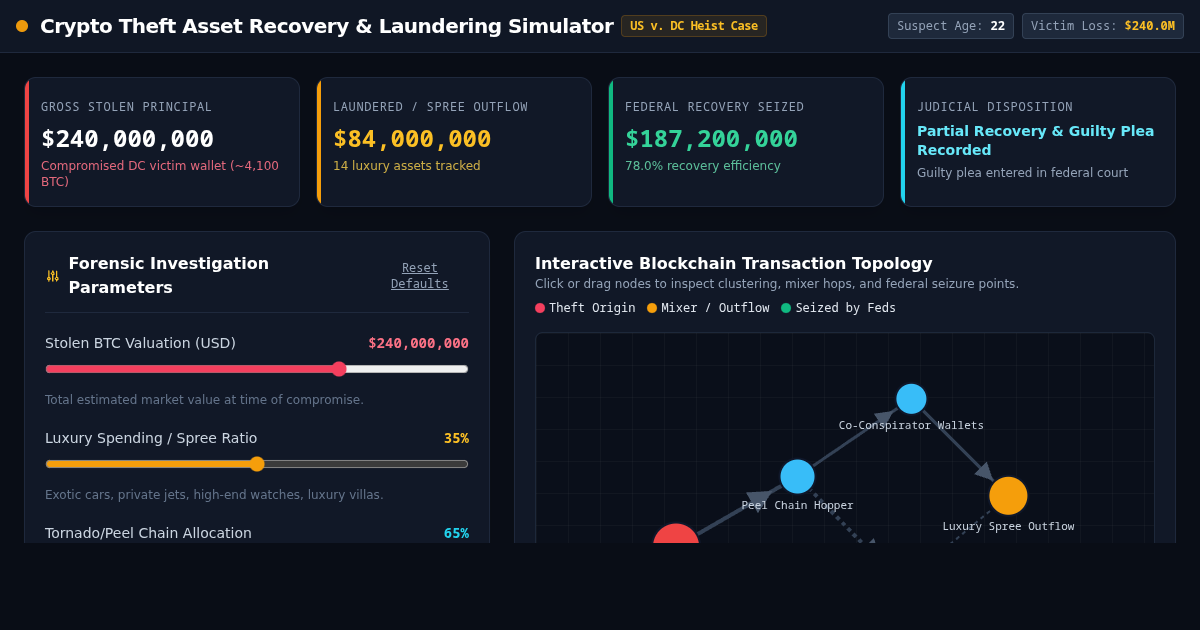This screenshot has height=630, width=1200.
Task: Select the blue Peel Chain Hopper node
Action: [797, 477]
